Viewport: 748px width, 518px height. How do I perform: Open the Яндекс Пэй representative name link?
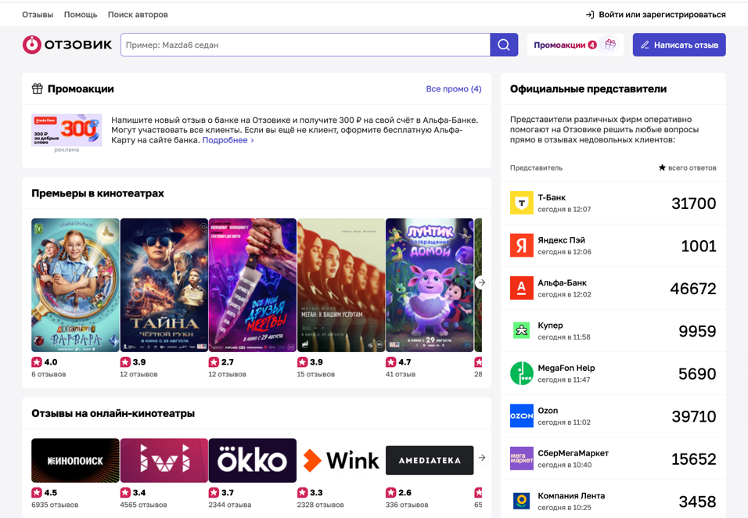[x=561, y=240]
